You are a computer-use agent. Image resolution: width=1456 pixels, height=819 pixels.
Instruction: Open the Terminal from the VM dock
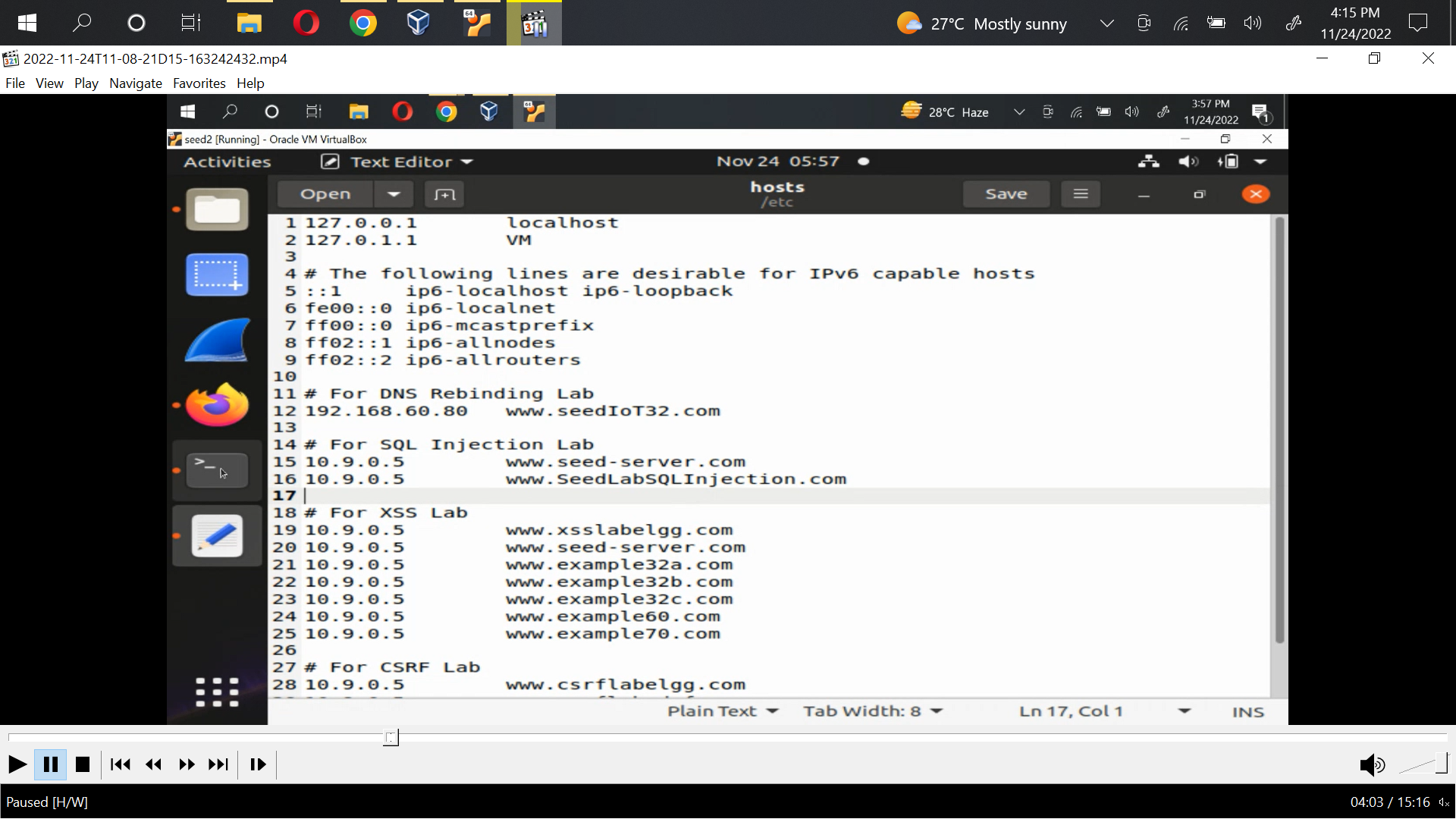[x=217, y=469]
